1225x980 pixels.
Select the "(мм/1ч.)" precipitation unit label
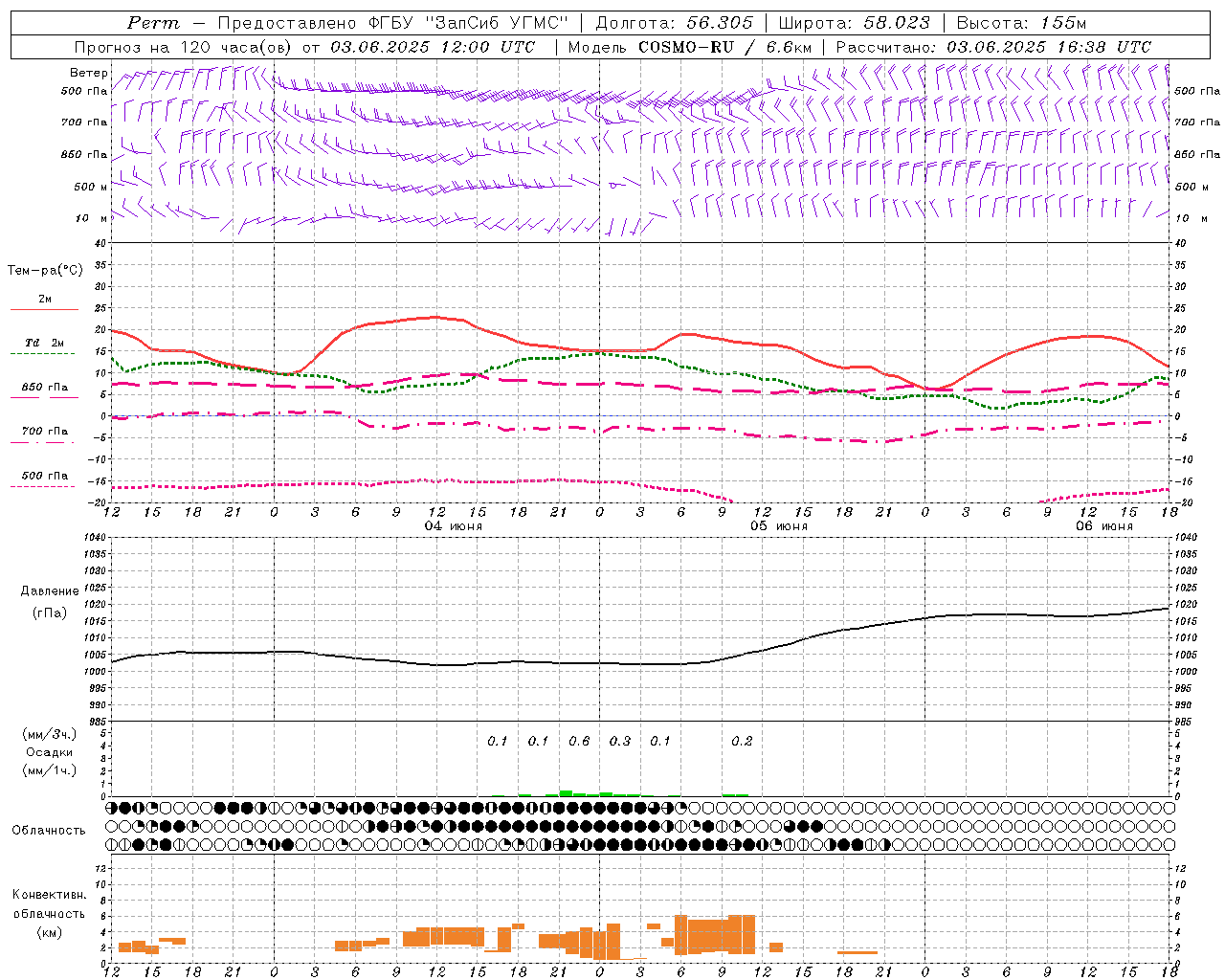[50, 770]
